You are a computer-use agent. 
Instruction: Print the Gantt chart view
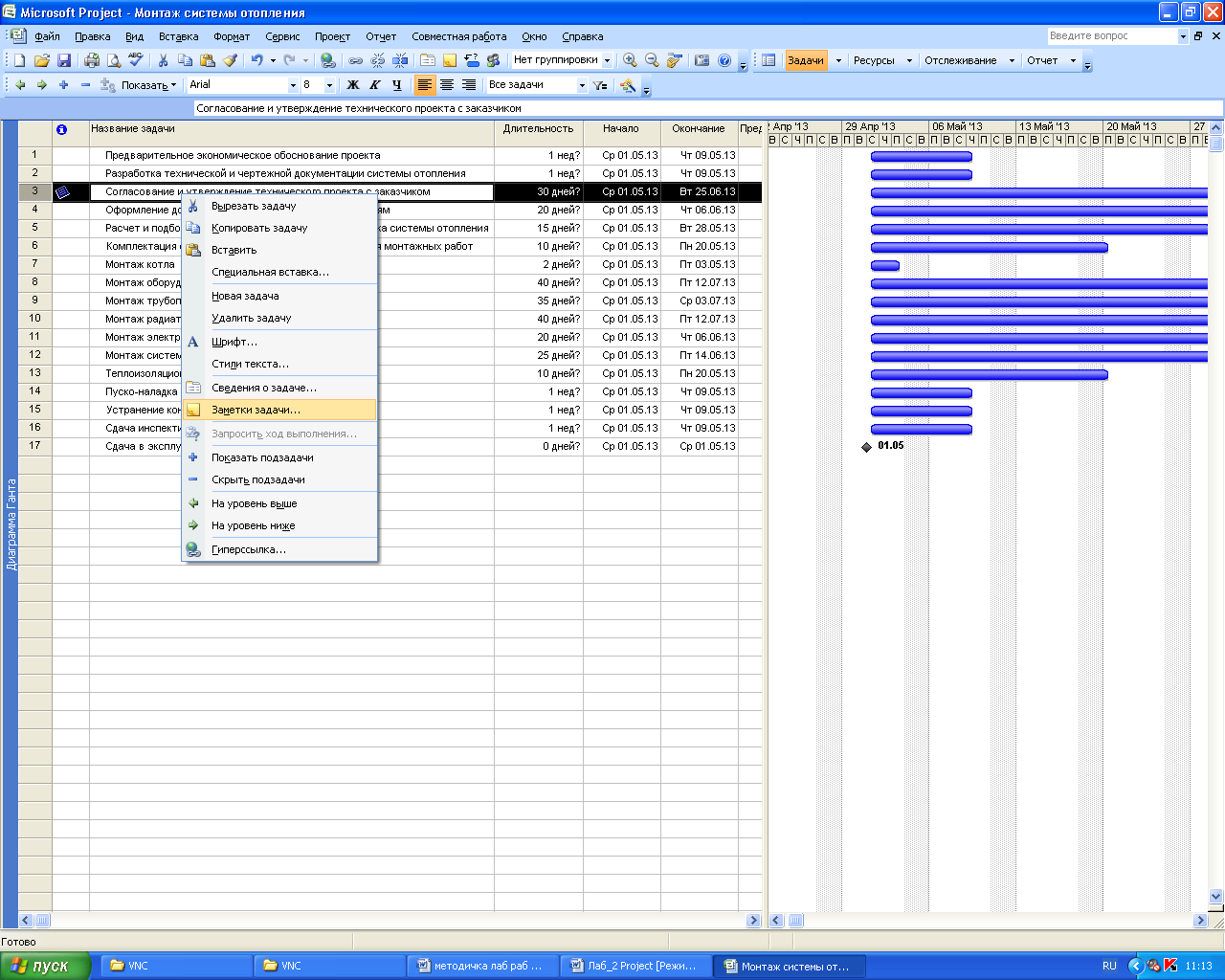click(x=92, y=60)
